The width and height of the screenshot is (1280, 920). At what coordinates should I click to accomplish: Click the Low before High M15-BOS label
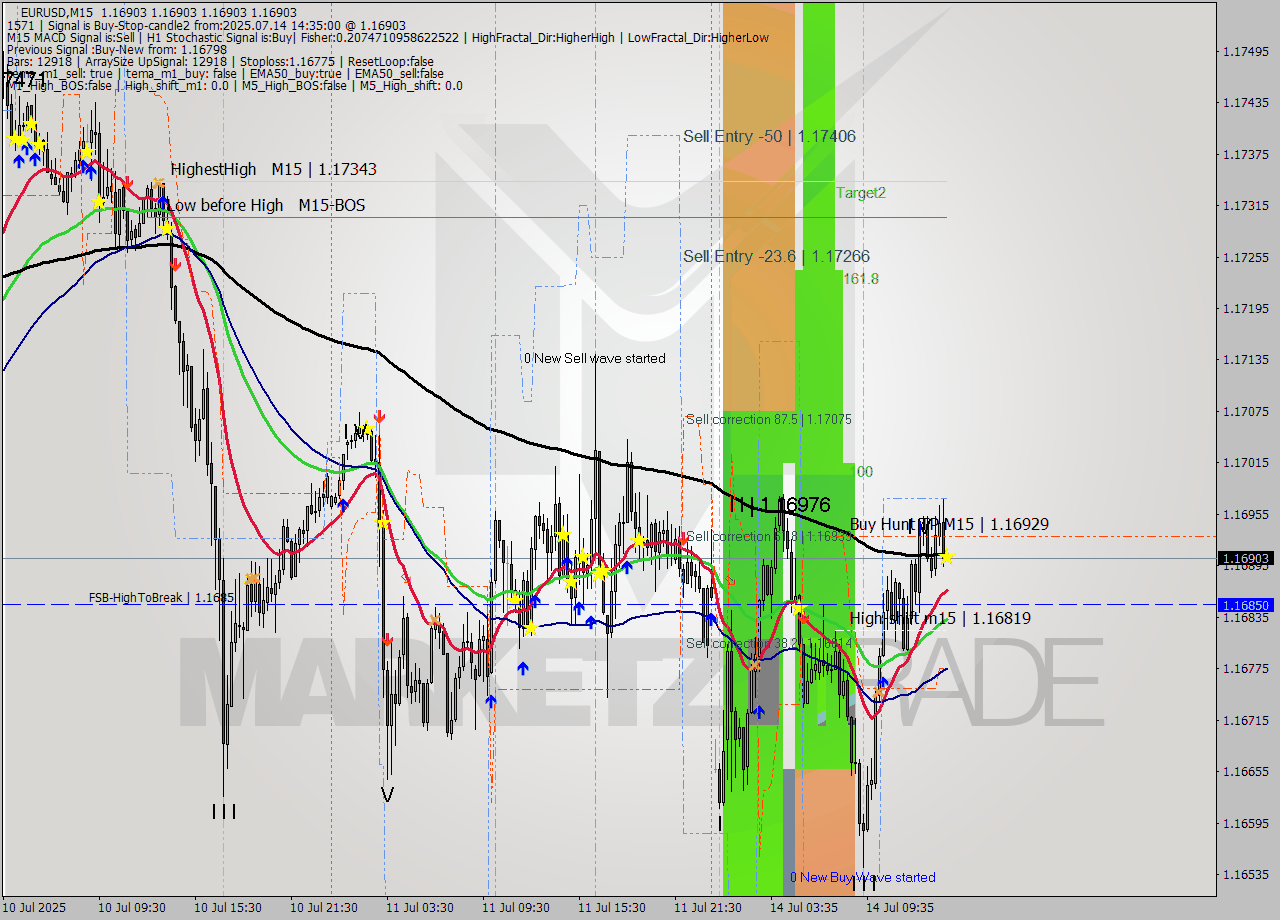coord(267,205)
